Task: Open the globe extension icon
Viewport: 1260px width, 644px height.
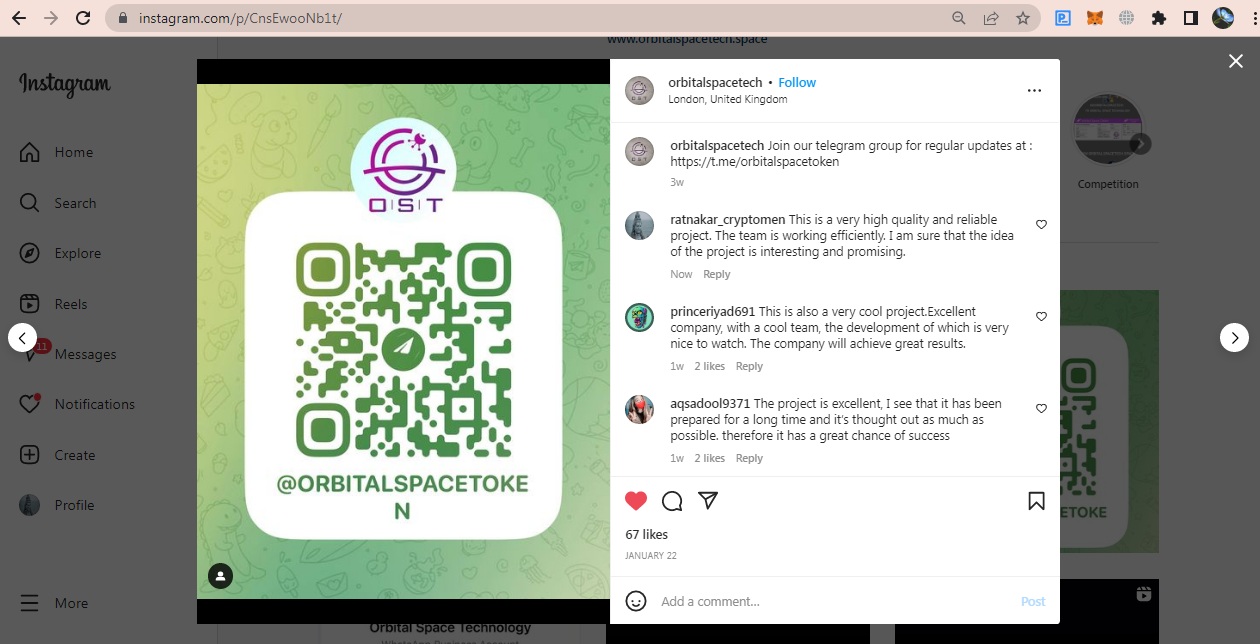Action: click(x=1127, y=18)
